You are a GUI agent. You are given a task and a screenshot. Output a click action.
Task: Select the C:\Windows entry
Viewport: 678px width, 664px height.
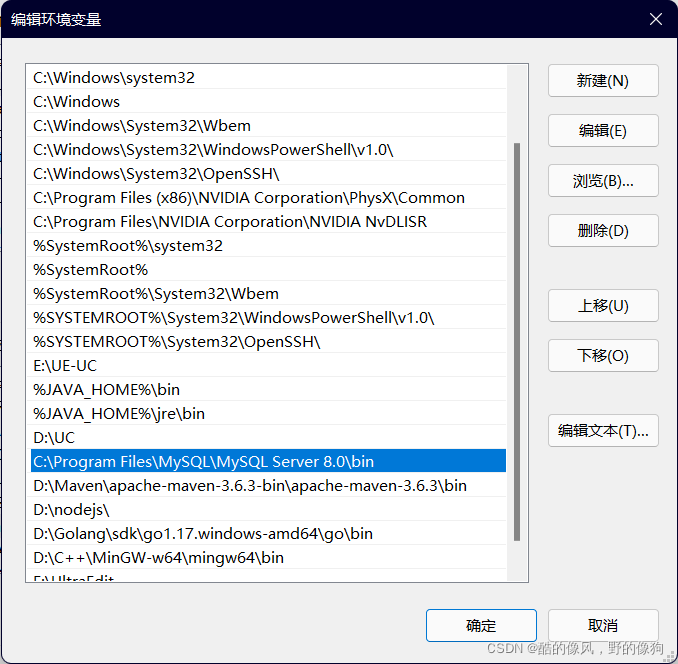(268, 102)
